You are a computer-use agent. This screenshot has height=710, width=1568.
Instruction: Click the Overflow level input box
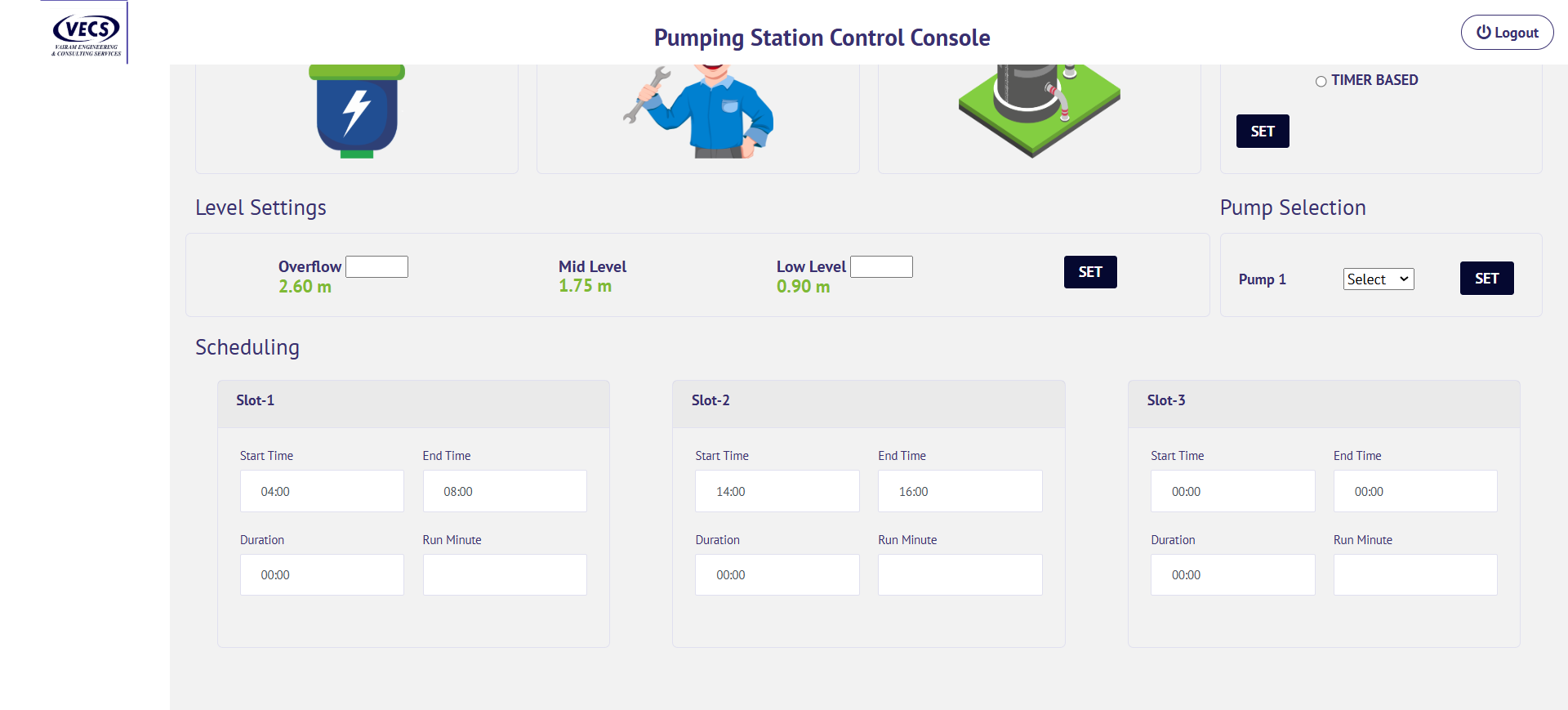pyautogui.click(x=376, y=267)
